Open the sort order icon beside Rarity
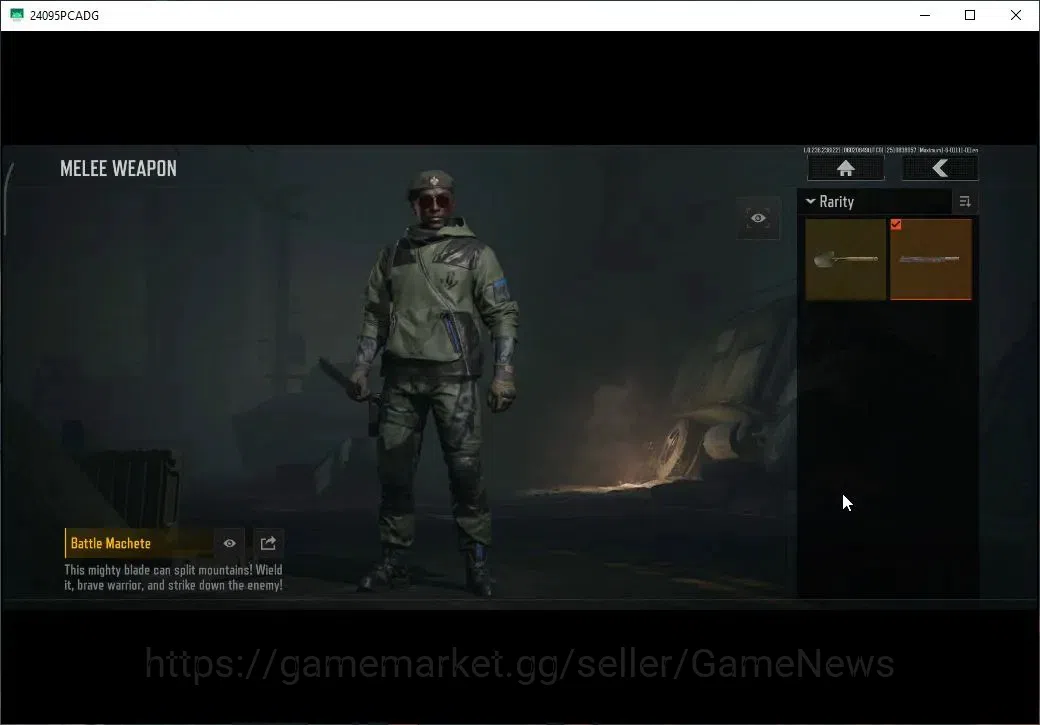This screenshot has width=1040, height=725. (965, 202)
